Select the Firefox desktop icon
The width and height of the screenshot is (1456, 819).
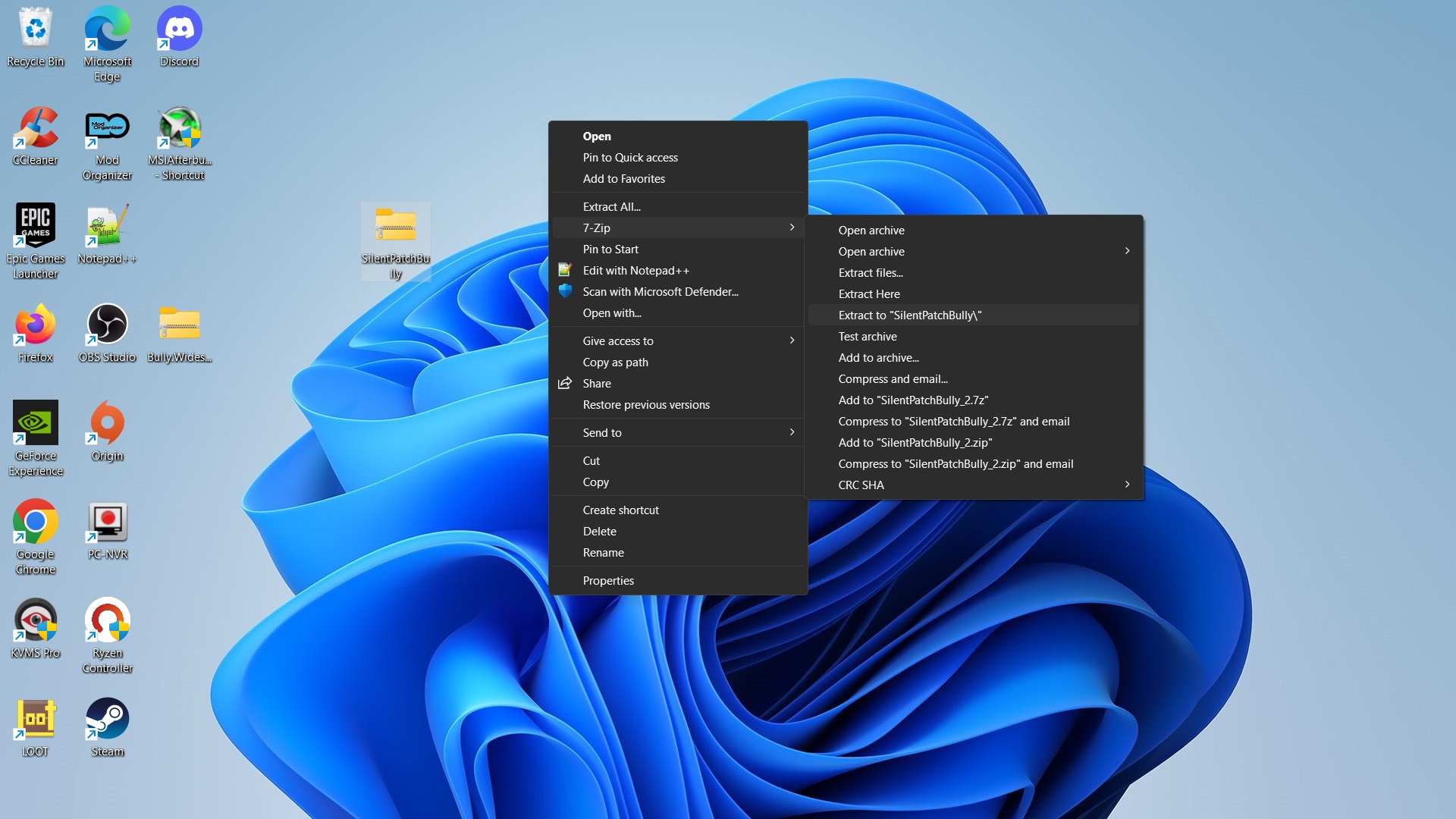pos(35,325)
